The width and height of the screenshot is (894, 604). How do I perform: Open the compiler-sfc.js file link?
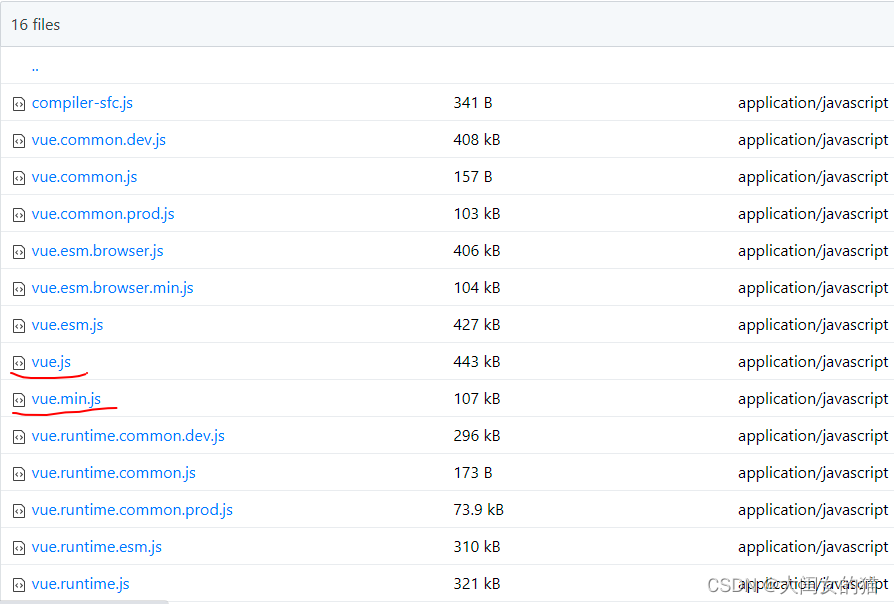82,103
